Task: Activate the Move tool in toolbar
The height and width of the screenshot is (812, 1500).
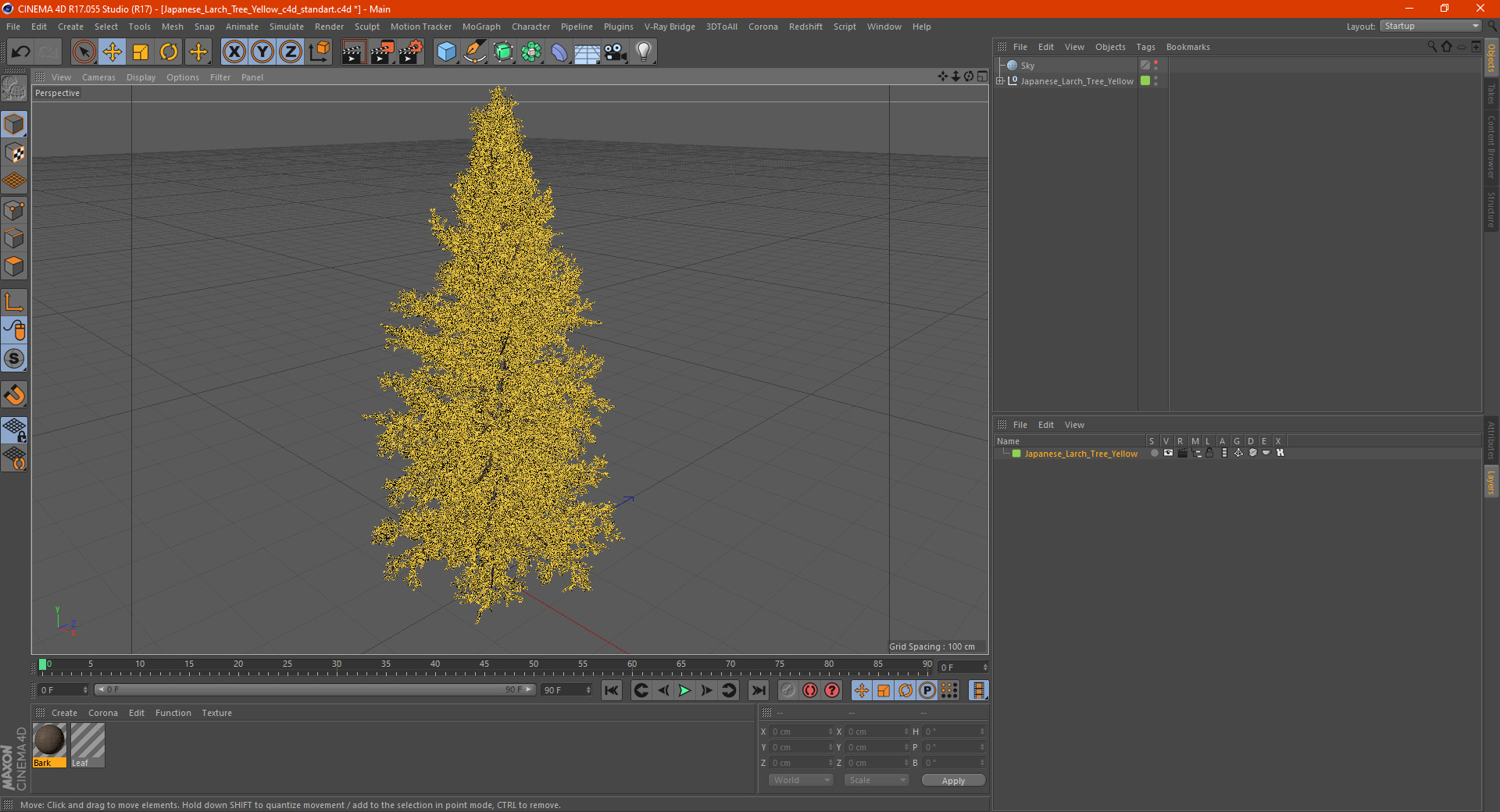Action: pos(112,52)
